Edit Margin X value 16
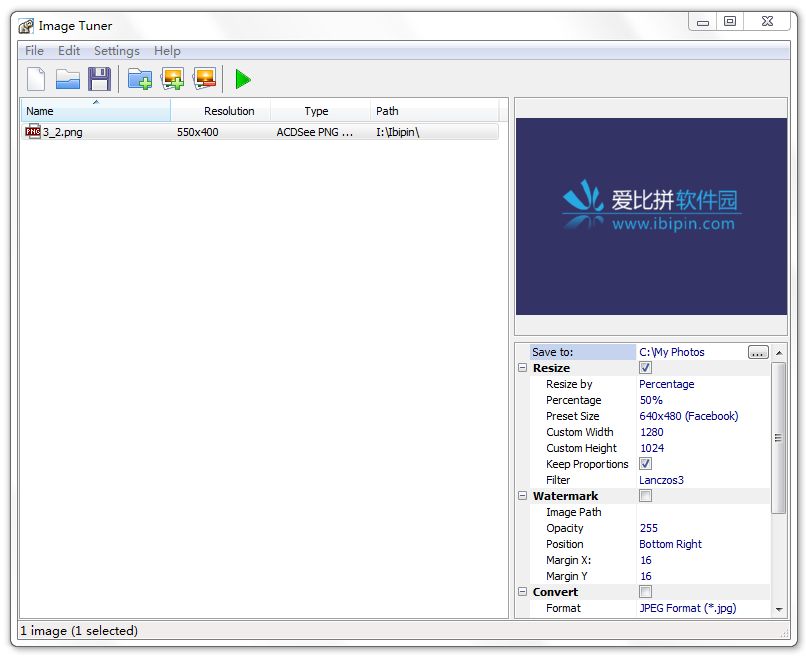Viewport: 806px width, 658px height. click(x=646, y=560)
